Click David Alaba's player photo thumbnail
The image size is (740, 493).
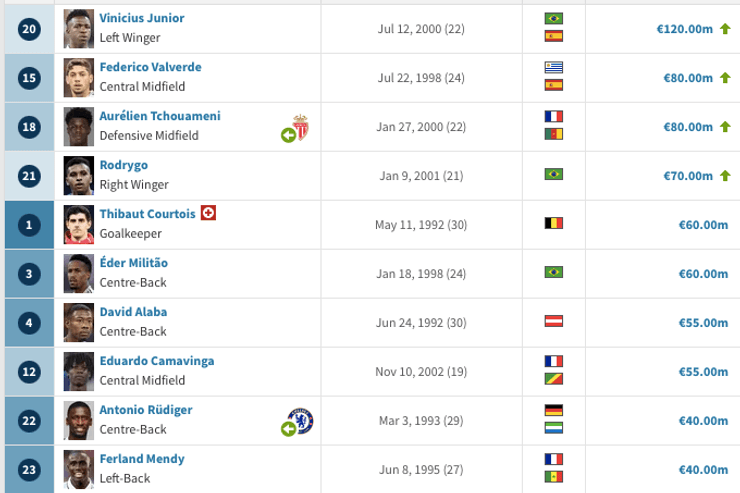click(x=78, y=323)
